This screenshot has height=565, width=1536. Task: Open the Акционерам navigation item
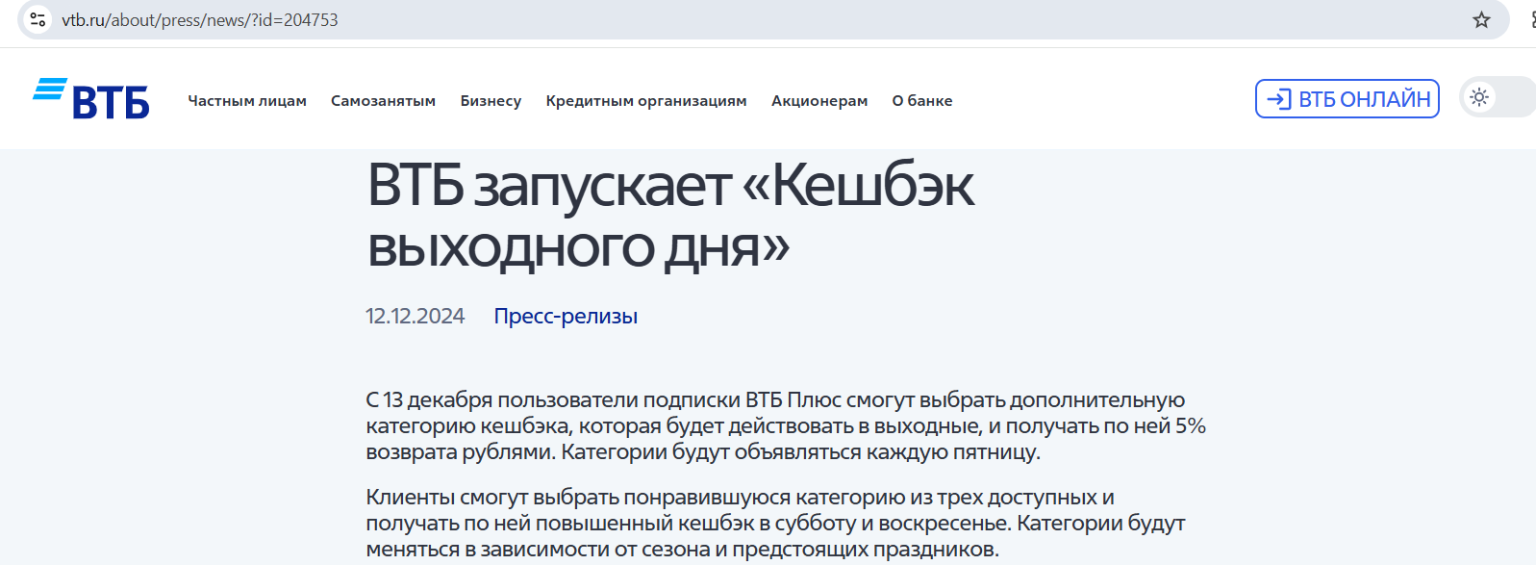click(819, 101)
